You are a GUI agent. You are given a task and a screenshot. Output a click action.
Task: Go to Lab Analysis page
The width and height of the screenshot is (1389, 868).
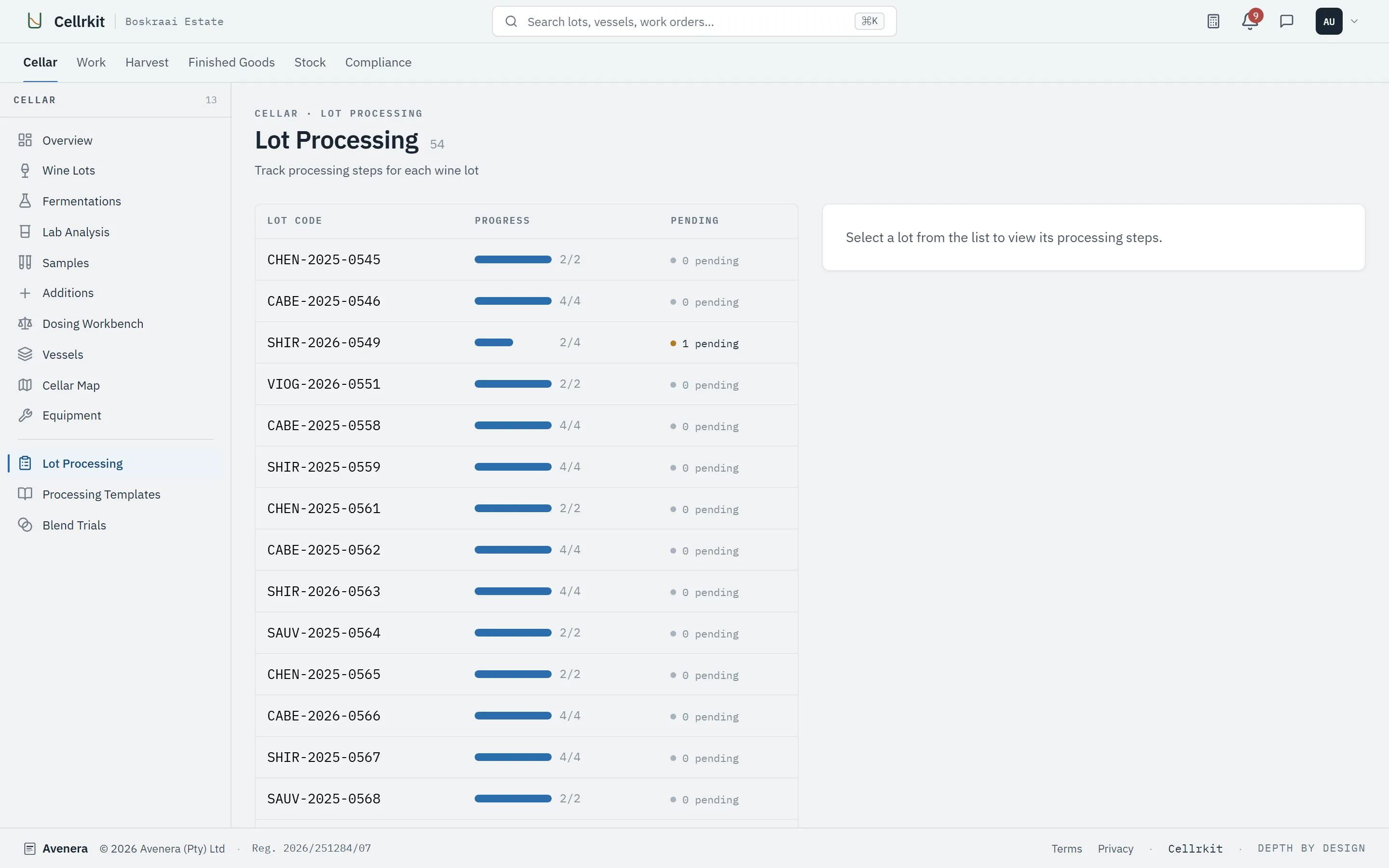tap(115, 232)
